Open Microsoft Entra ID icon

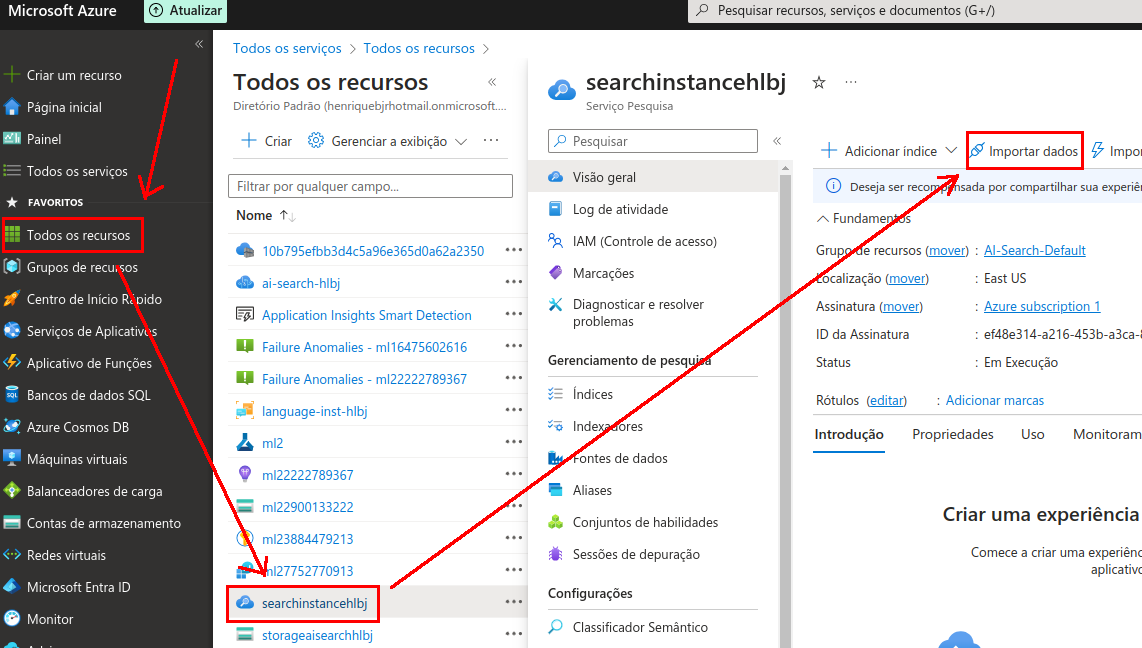pyautogui.click(x=12, y=587)
